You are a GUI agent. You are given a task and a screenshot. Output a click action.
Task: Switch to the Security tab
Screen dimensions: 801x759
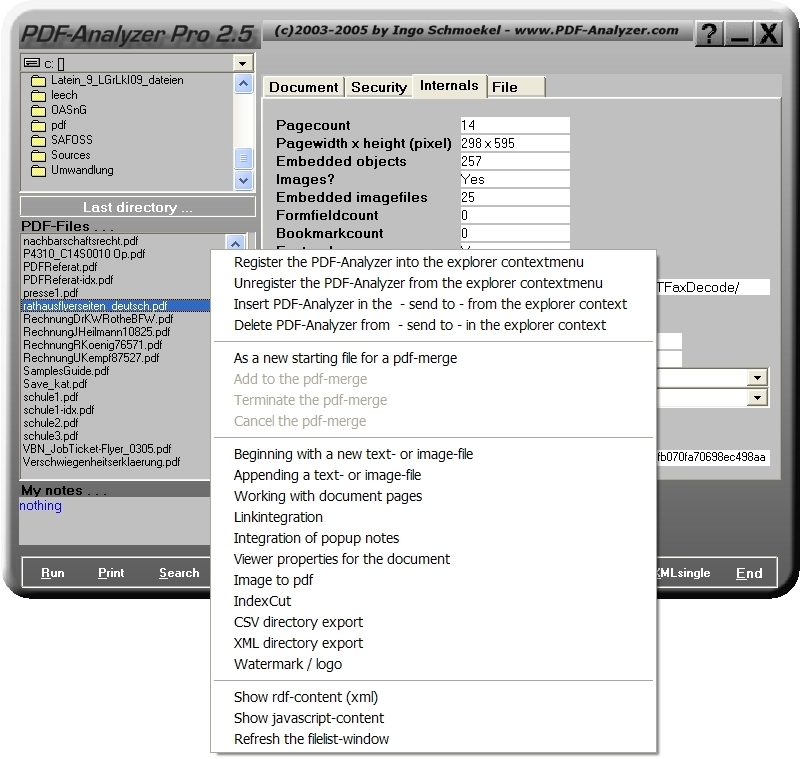tap(379, 87)
